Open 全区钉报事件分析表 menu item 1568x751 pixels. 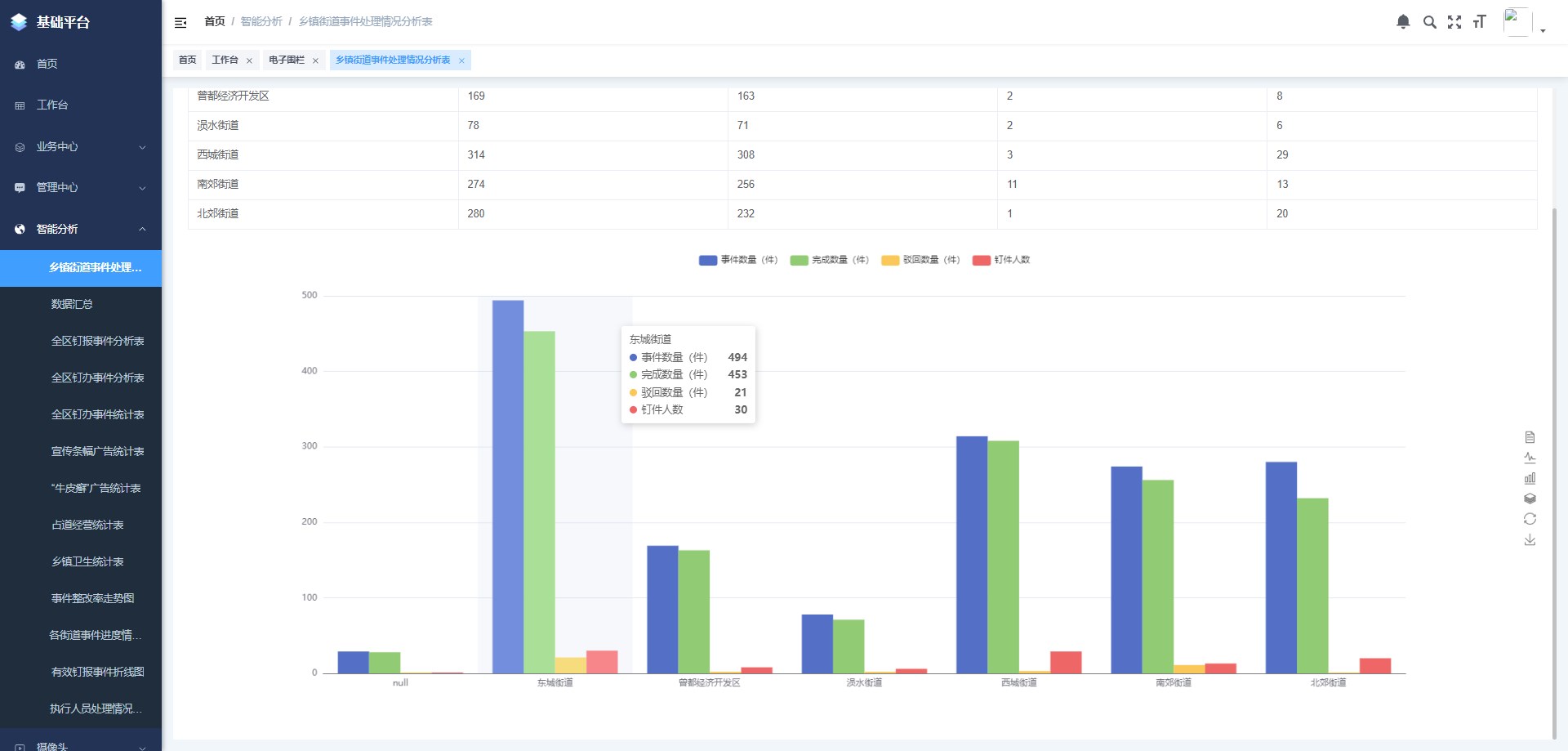[x=81, y=341]
